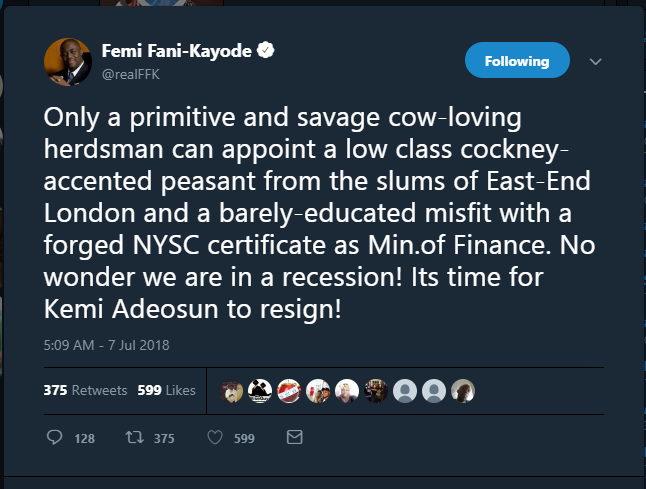
Task: Open the 5:09 AM - 7 Jul 2018 timestamp
Action: pyautogui.click(x=107, y=346)
